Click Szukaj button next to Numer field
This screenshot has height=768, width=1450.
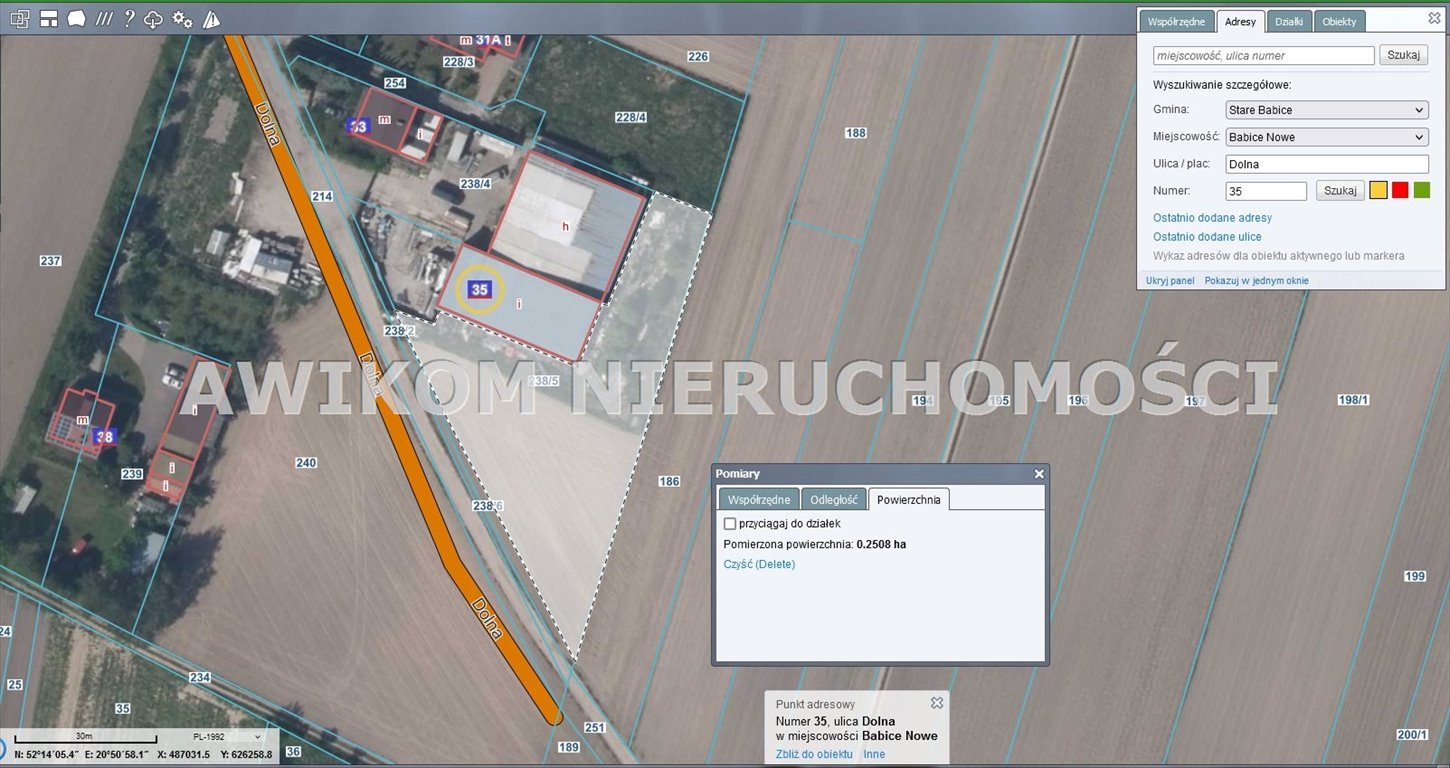tap(1339, 190)
